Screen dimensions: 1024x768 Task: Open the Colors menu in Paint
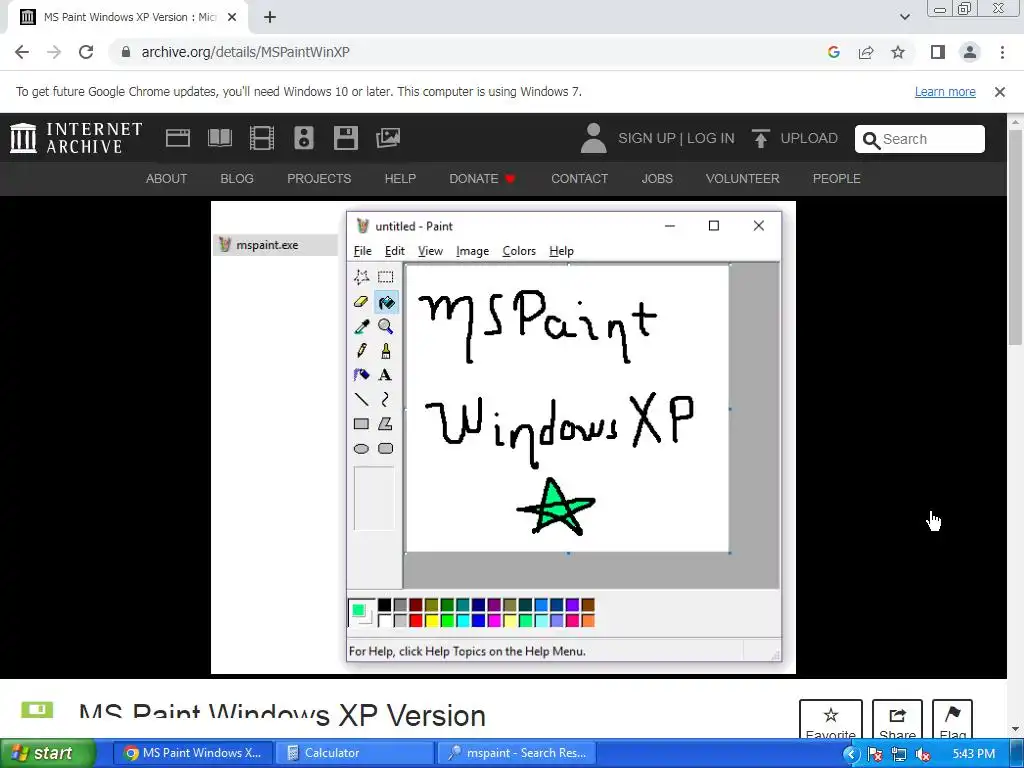(x=519, y=251)
